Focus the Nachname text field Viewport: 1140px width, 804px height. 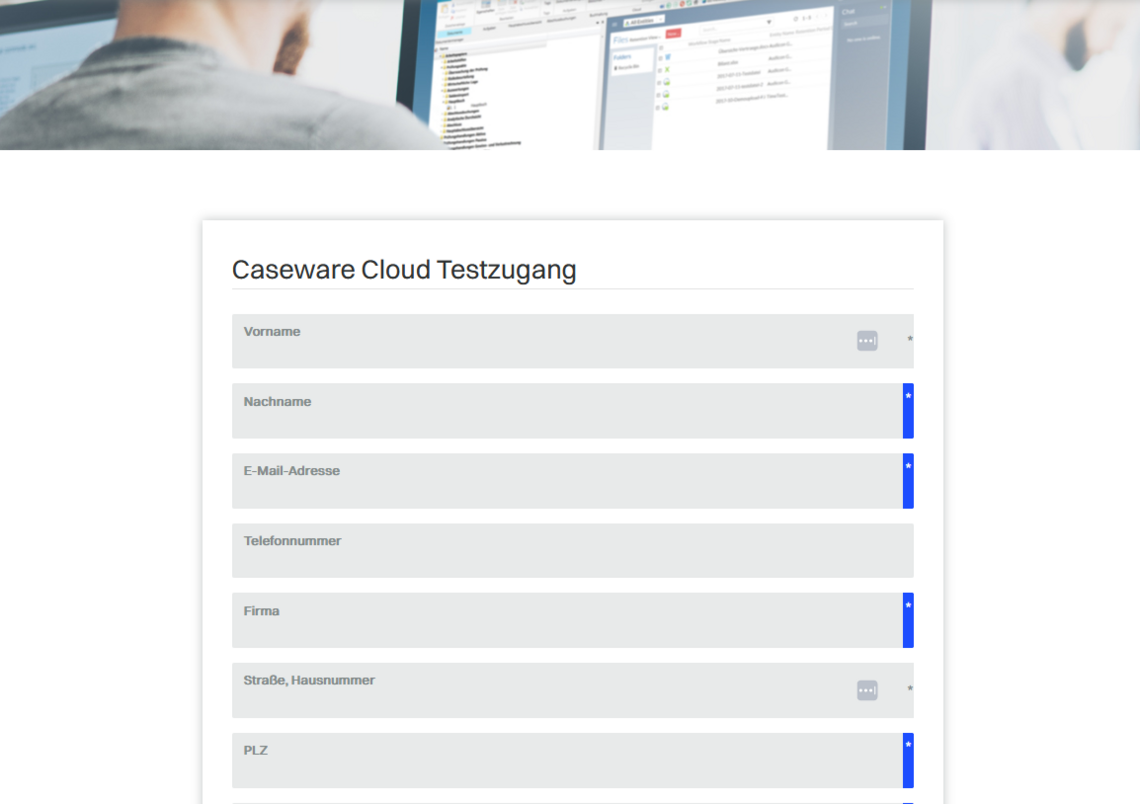coord(572,411)
